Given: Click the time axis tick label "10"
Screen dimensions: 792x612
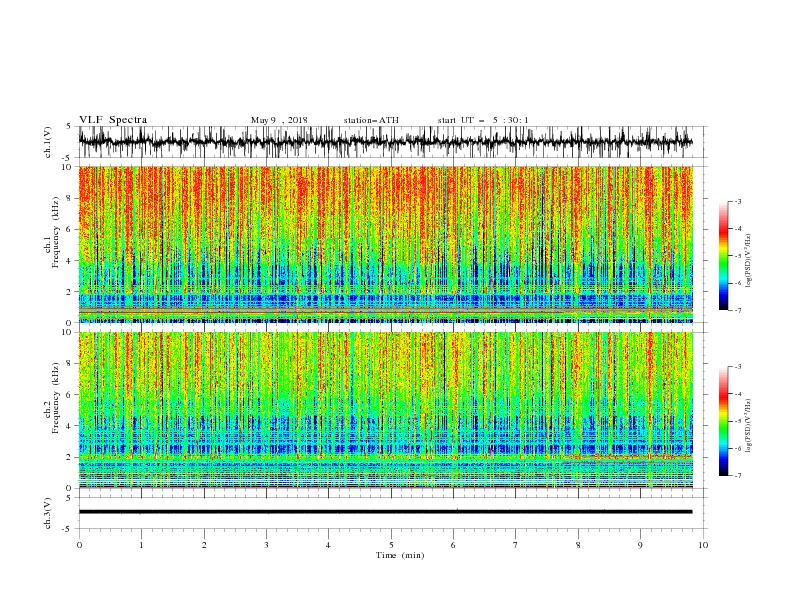Looking at the screenshot, I should (703, 545).
